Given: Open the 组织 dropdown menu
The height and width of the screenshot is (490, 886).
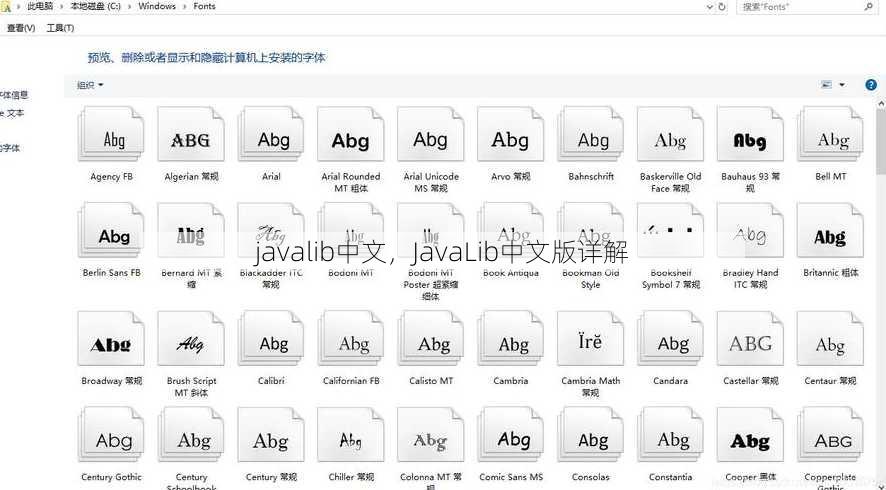Looking at the screenshot, I should tap(90, 85).
